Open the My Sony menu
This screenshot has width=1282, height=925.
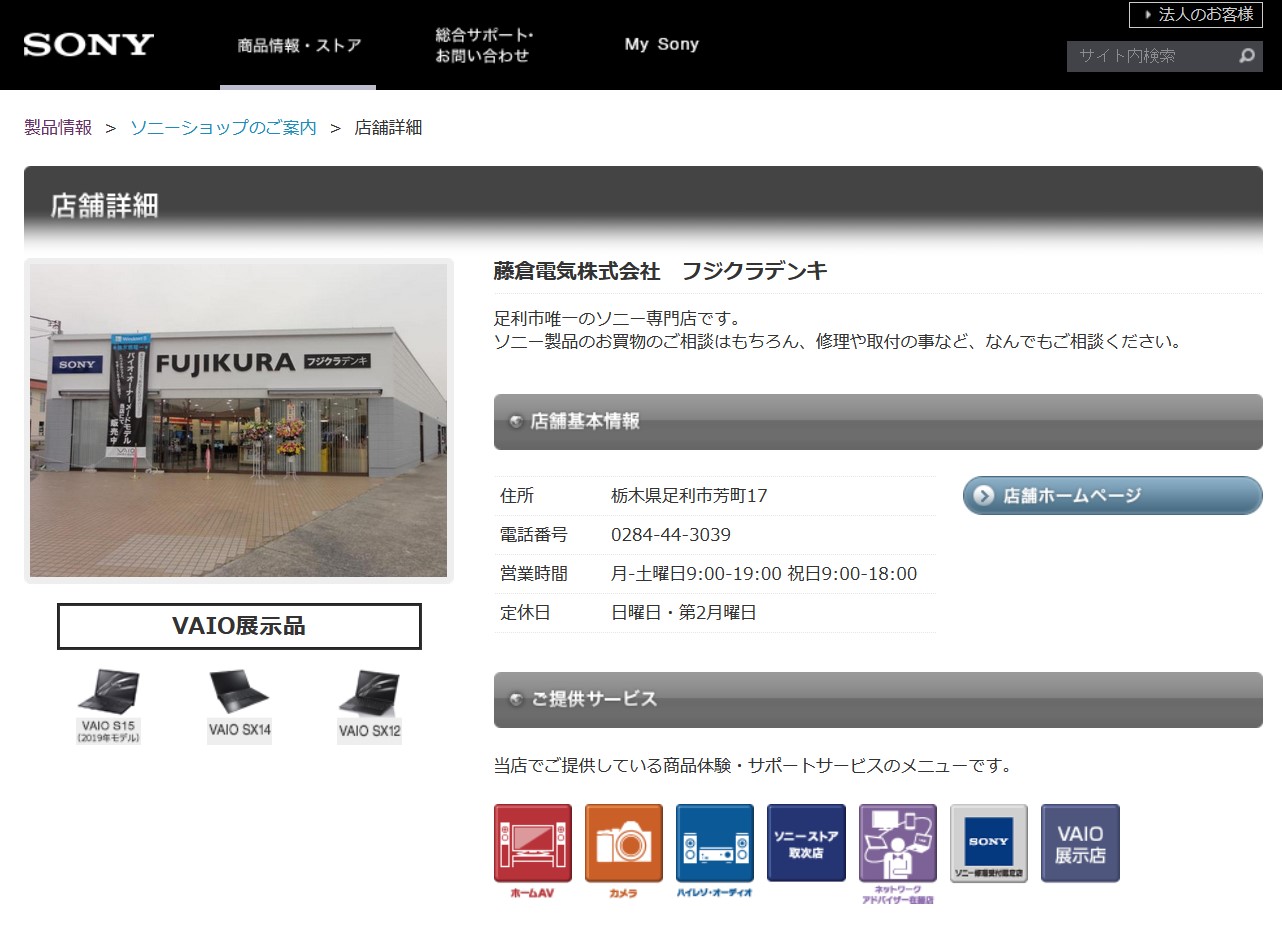click(x=661, y=44)
